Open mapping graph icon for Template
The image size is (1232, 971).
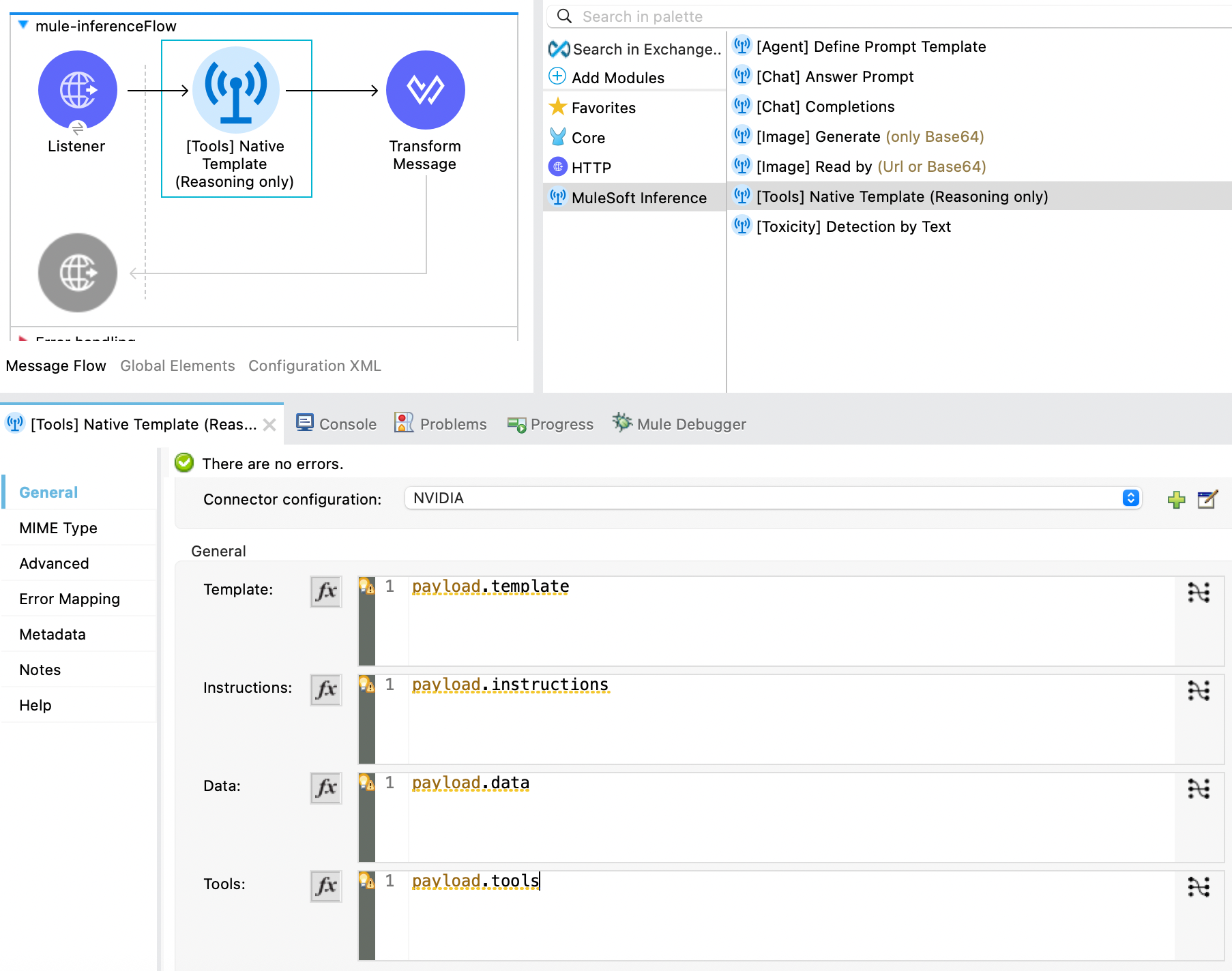pyautogui.click(x=1199, y=593)
